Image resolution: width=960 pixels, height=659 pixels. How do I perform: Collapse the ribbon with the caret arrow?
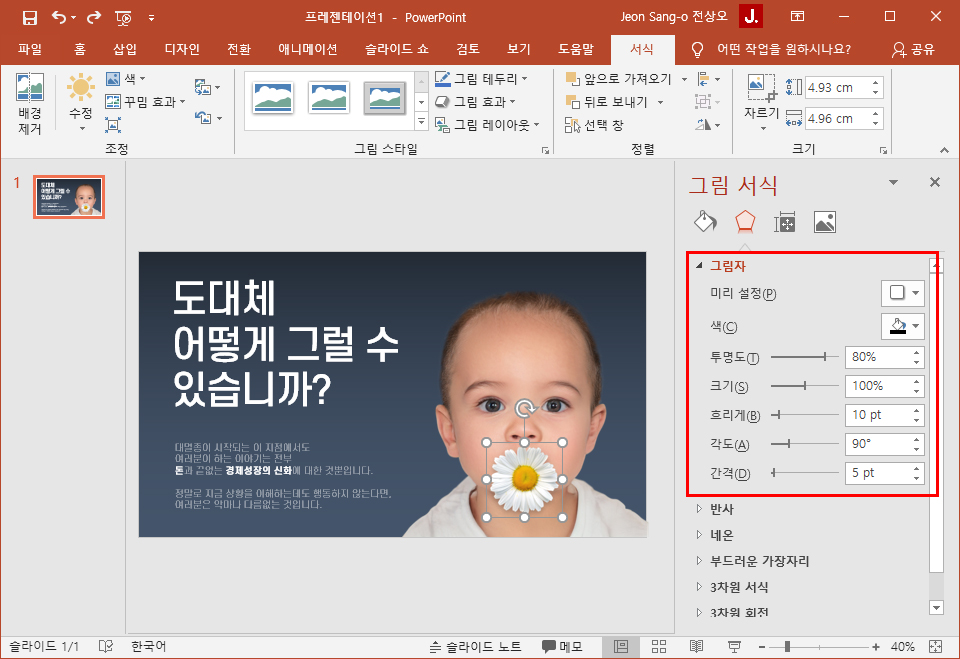(x=944, y=150)
